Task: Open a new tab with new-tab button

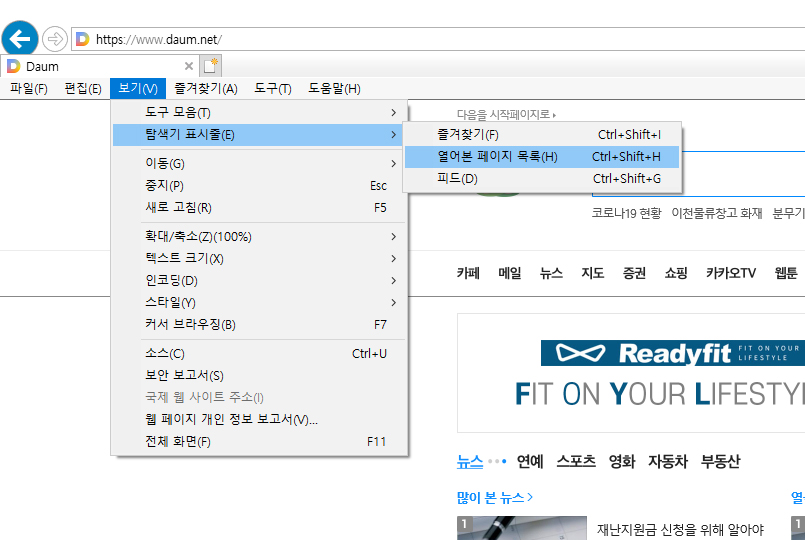Action: (x=210, y=66)
